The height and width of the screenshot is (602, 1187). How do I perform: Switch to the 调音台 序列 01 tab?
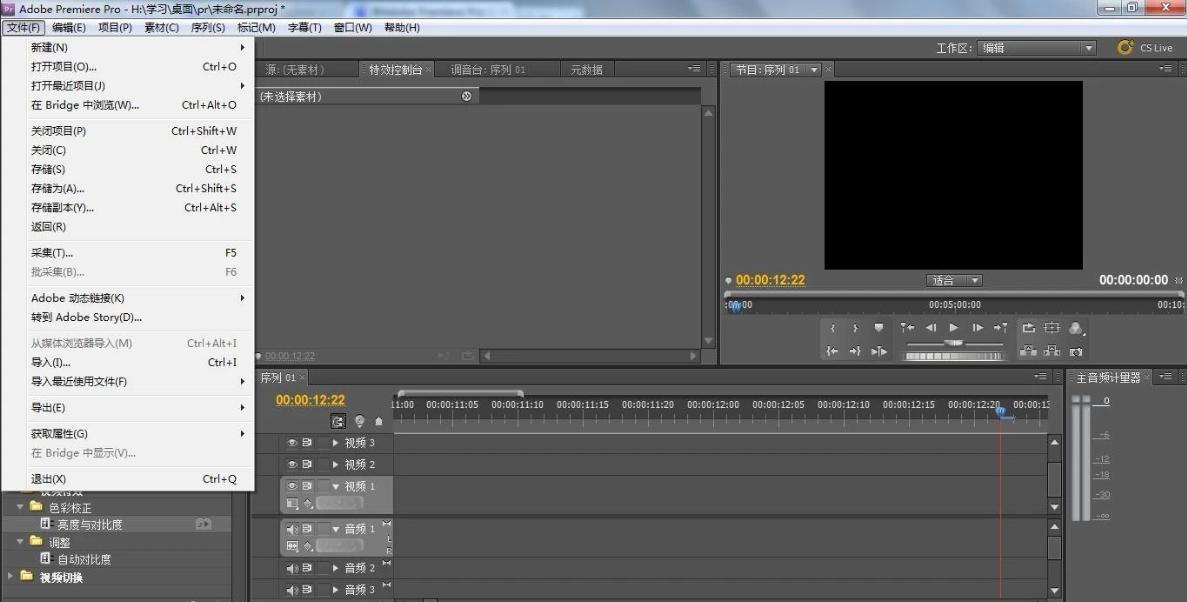pyautogui.click(x=488, y=70)
